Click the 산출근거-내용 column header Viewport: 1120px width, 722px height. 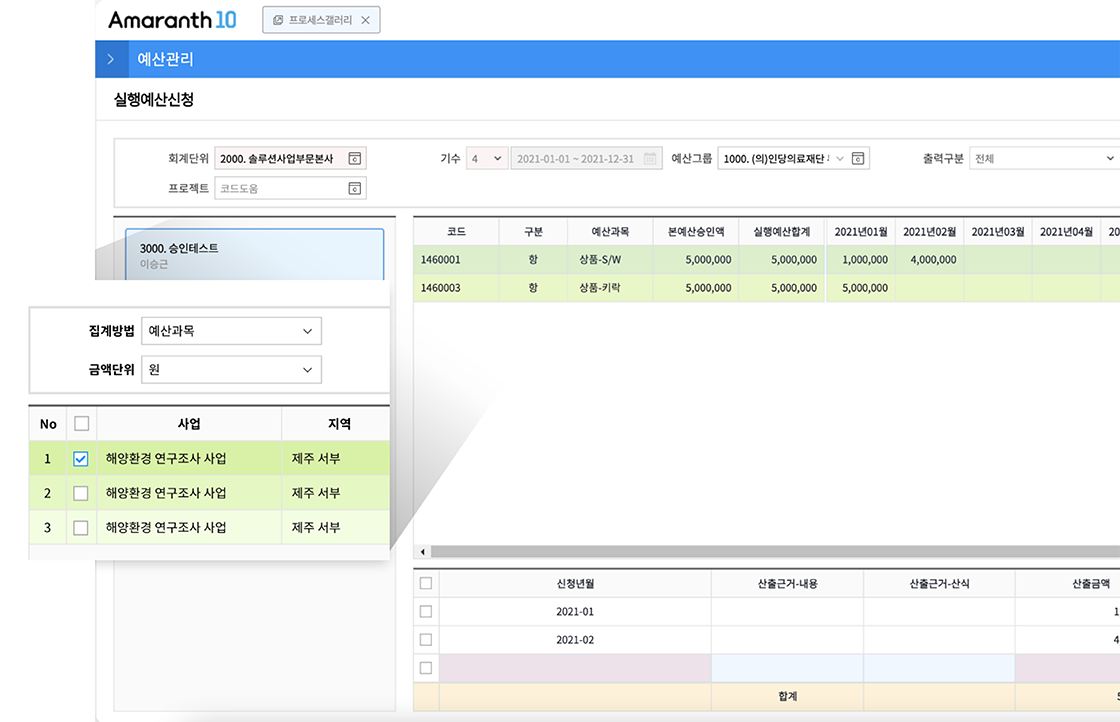[787, 583]
